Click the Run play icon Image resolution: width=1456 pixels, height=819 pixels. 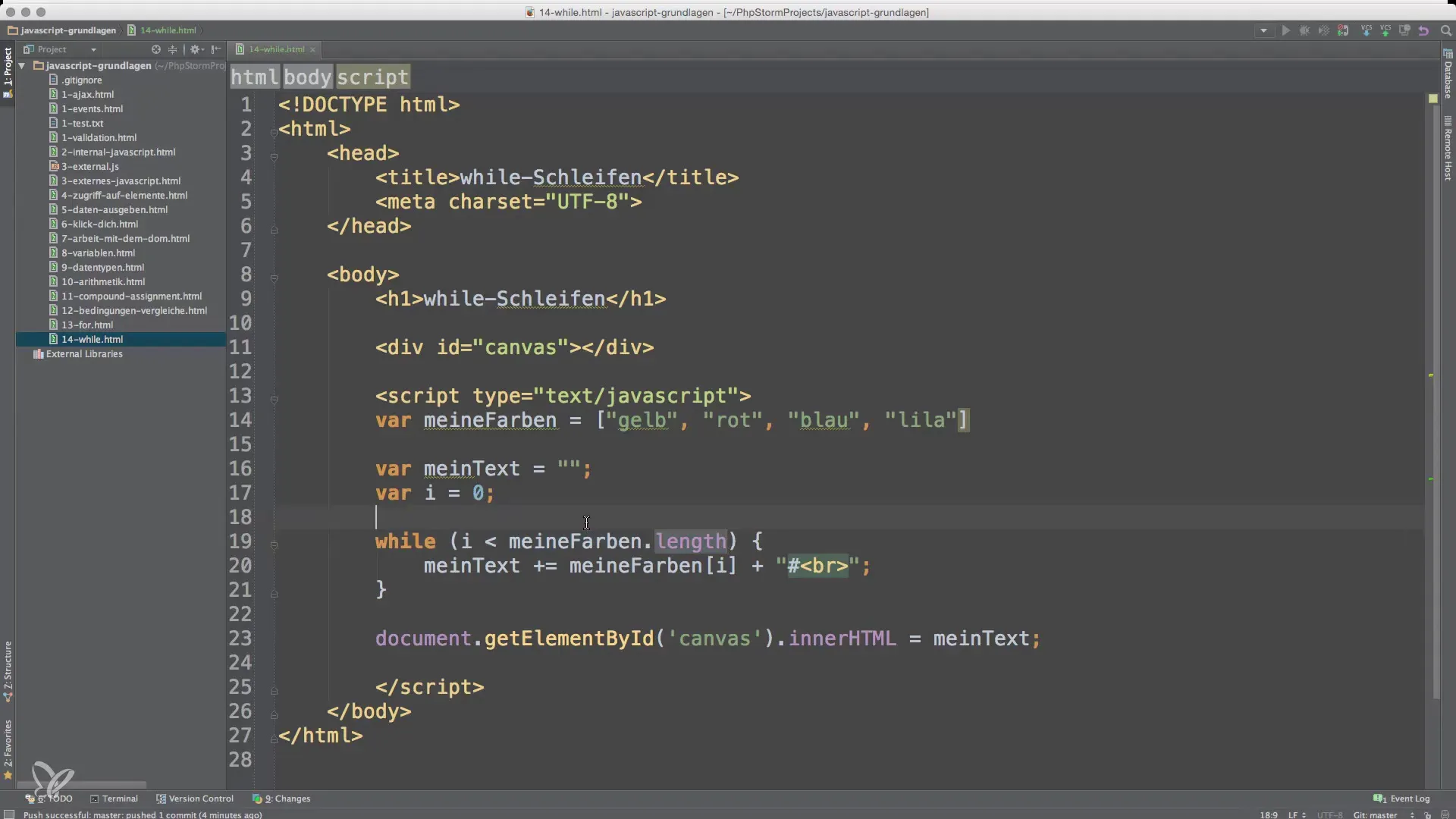pyautogui.click(x=1285, y=31)
